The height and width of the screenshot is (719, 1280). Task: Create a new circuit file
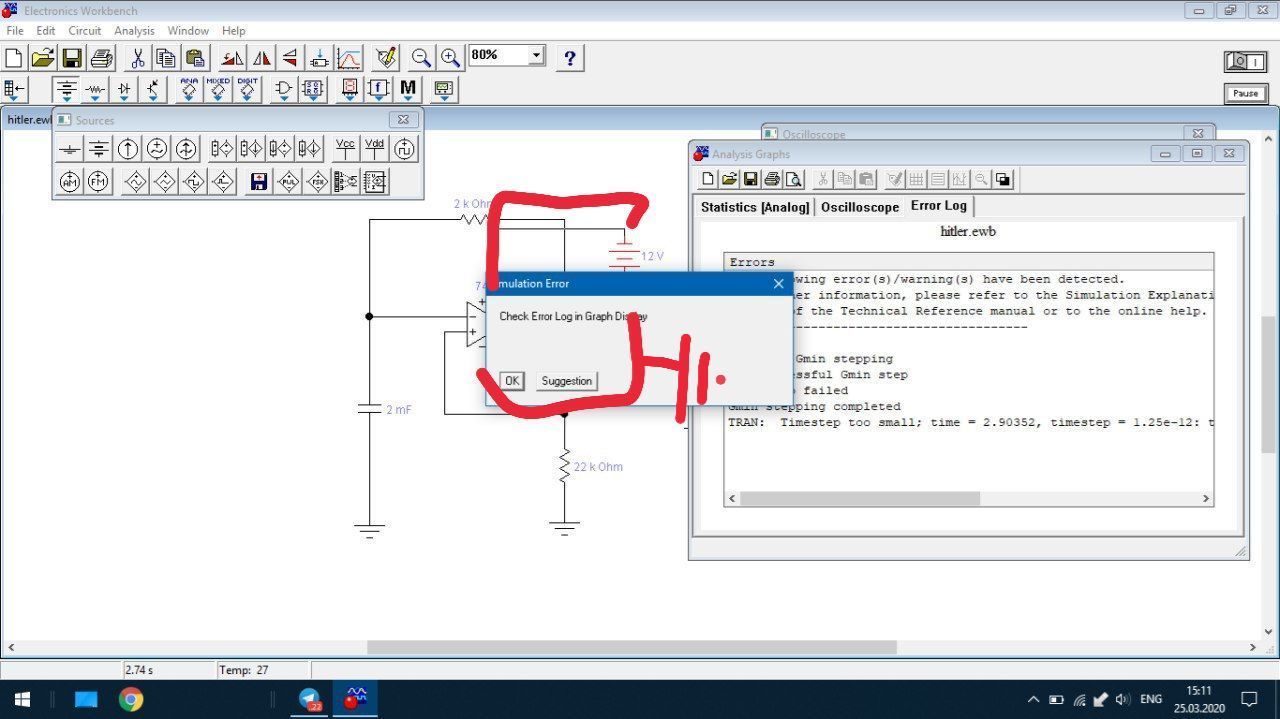click(14, 58)
